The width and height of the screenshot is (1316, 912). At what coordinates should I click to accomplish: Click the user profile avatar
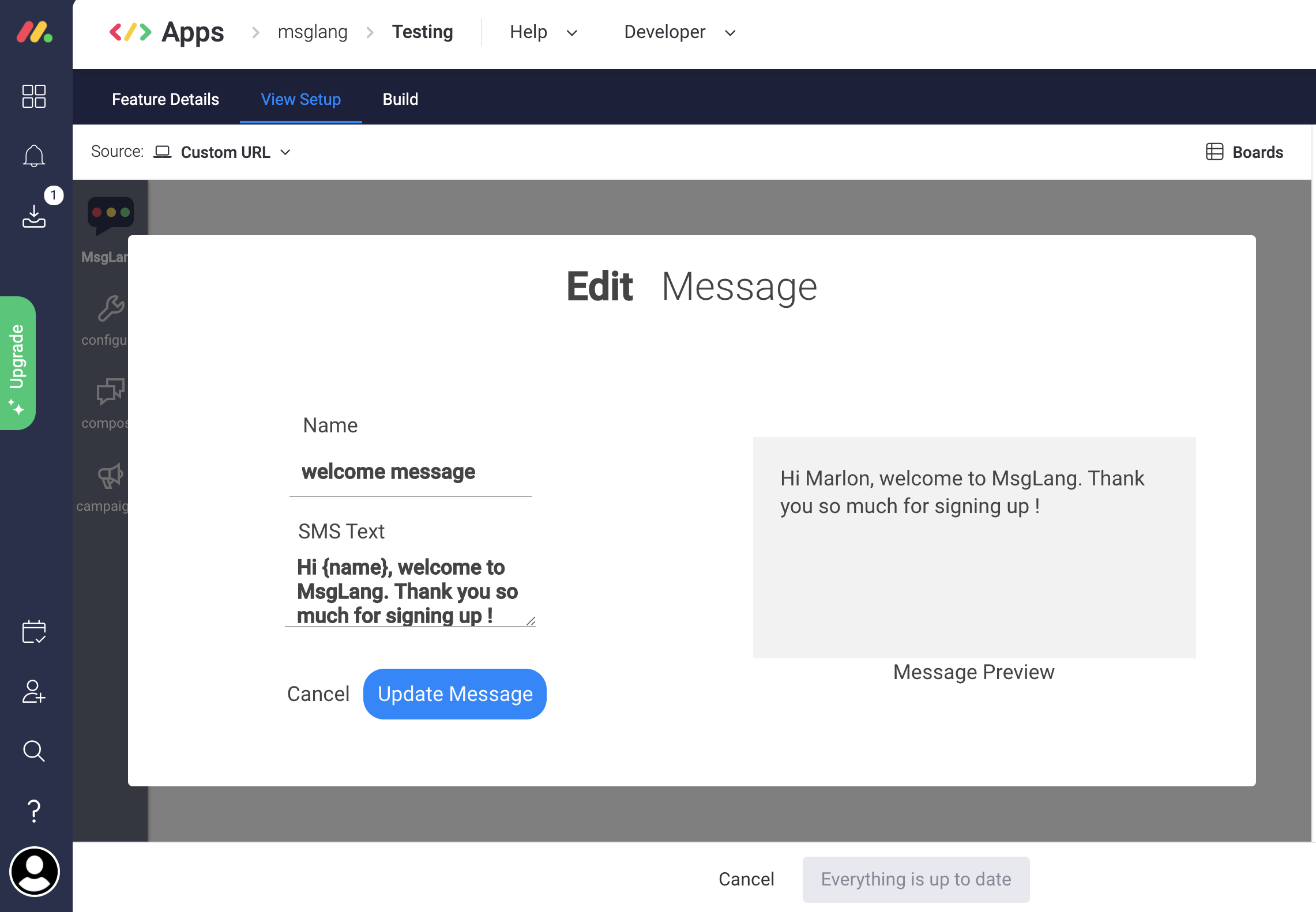[35, 872]
